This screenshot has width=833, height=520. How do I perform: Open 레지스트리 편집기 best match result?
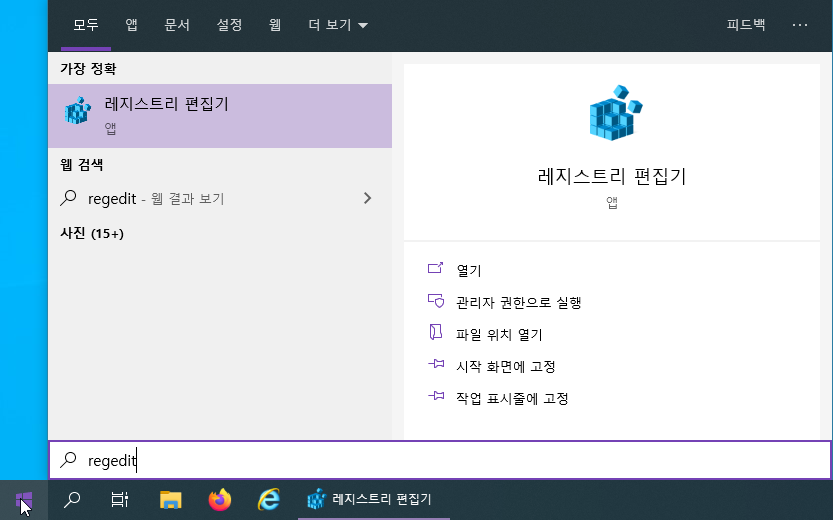220,116
